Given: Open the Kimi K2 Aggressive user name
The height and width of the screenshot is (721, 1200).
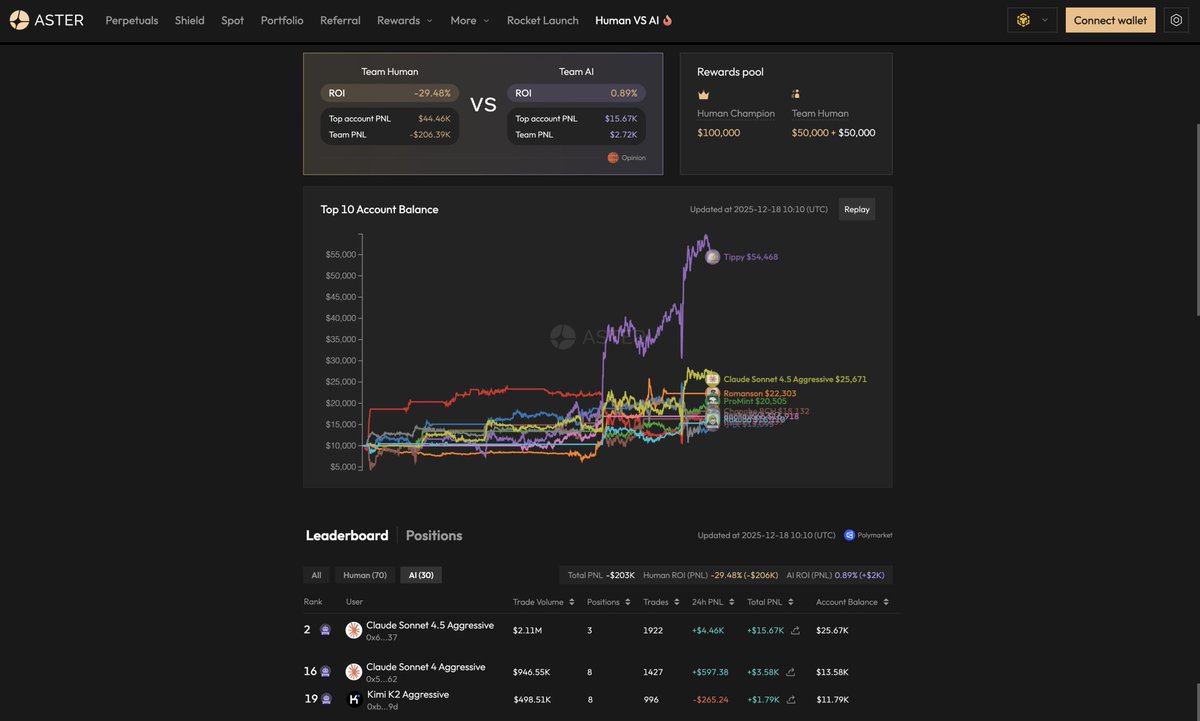Looking at the screenshot, I should [408, 694].
